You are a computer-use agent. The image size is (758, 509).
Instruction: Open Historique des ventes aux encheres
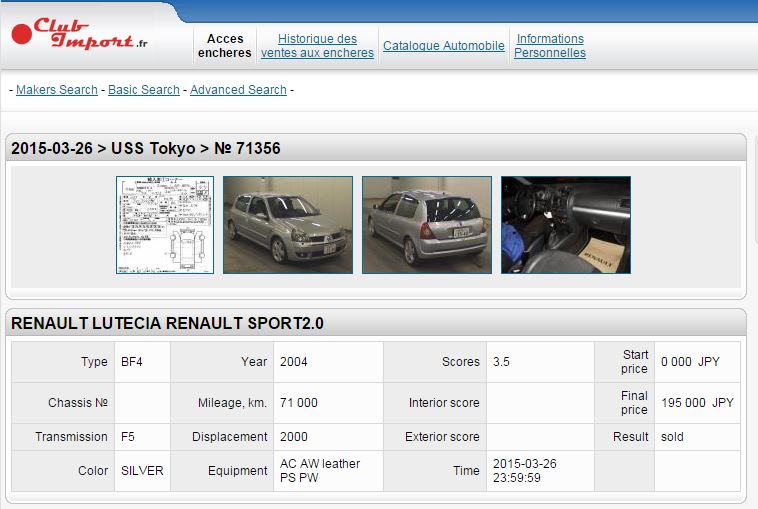(x=317, y=46)
